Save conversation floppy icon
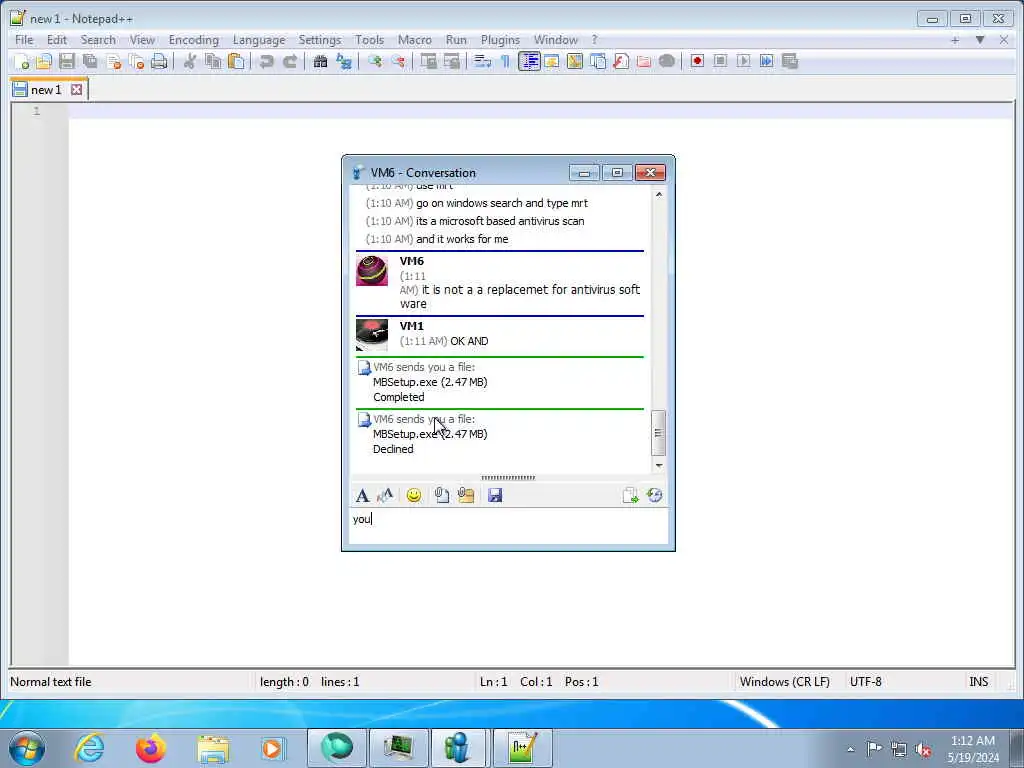 [x=495, y=496]
